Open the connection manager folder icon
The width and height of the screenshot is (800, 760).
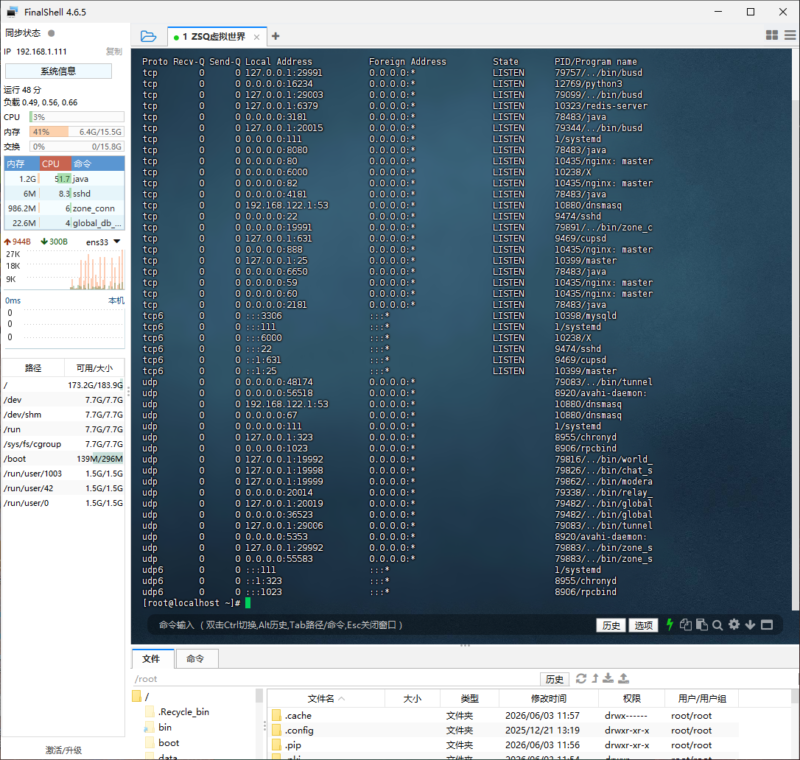coord(148,36)
